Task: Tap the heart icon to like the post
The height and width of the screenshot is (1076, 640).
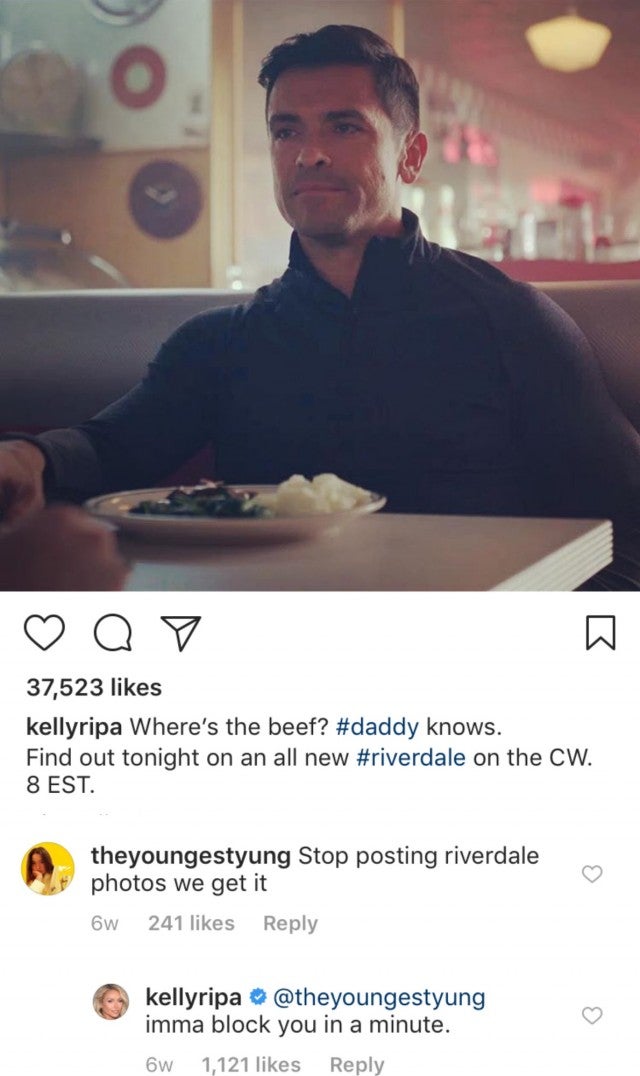Action: click(x=45, y=632)
